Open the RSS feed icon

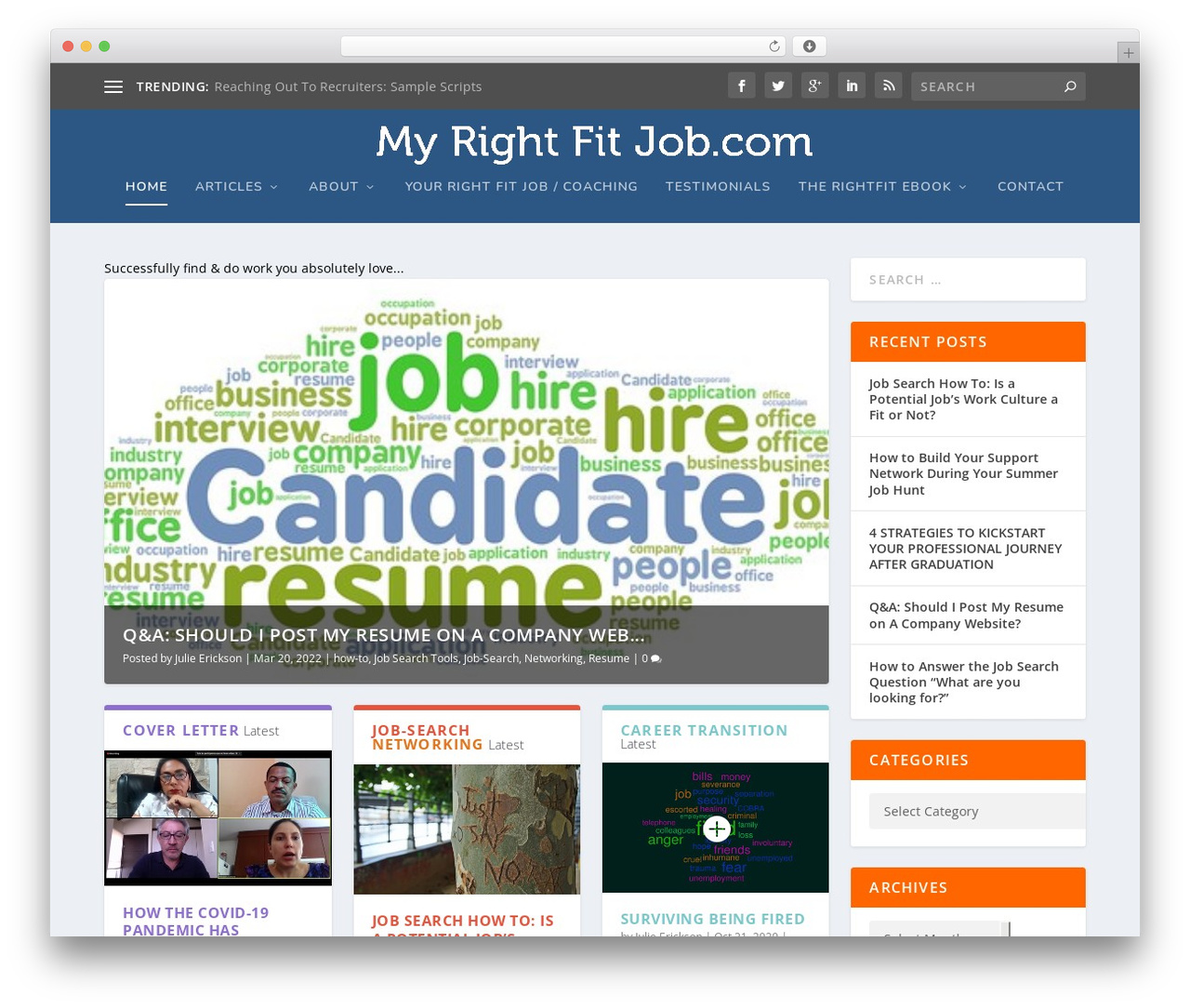pos(889,86)
